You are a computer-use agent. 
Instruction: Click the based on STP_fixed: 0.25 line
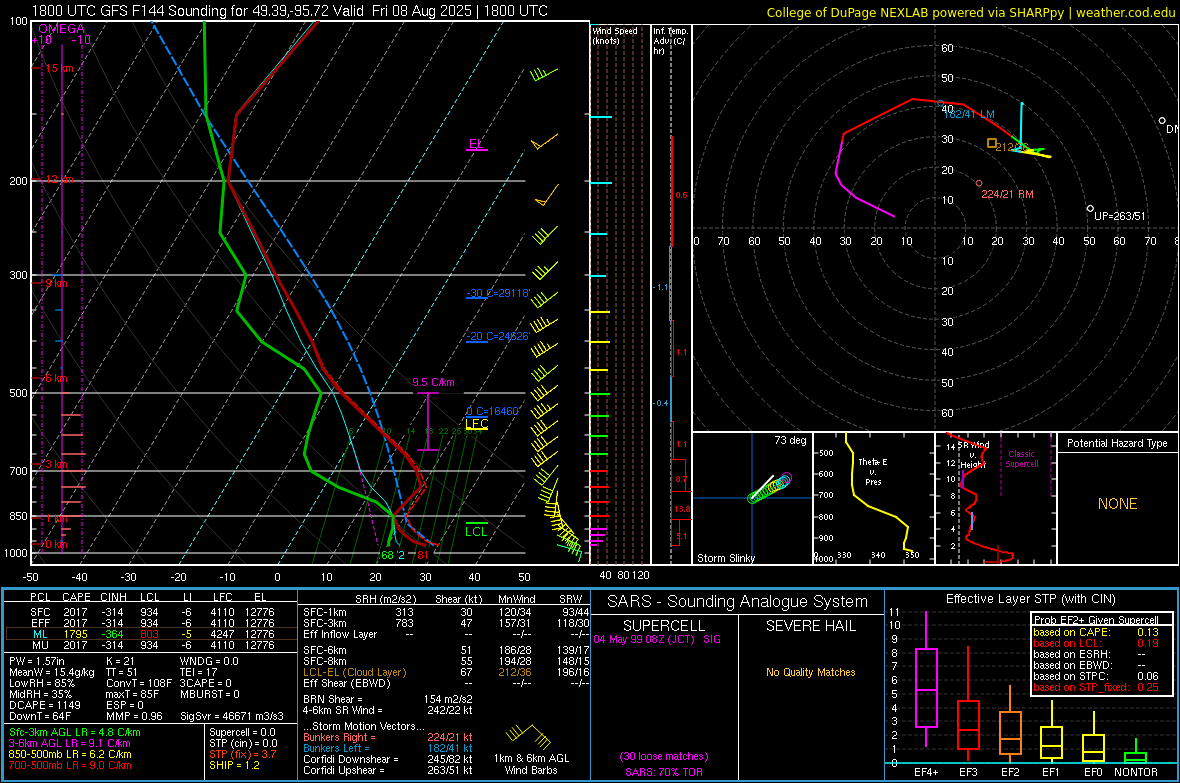click(1096, 687)
